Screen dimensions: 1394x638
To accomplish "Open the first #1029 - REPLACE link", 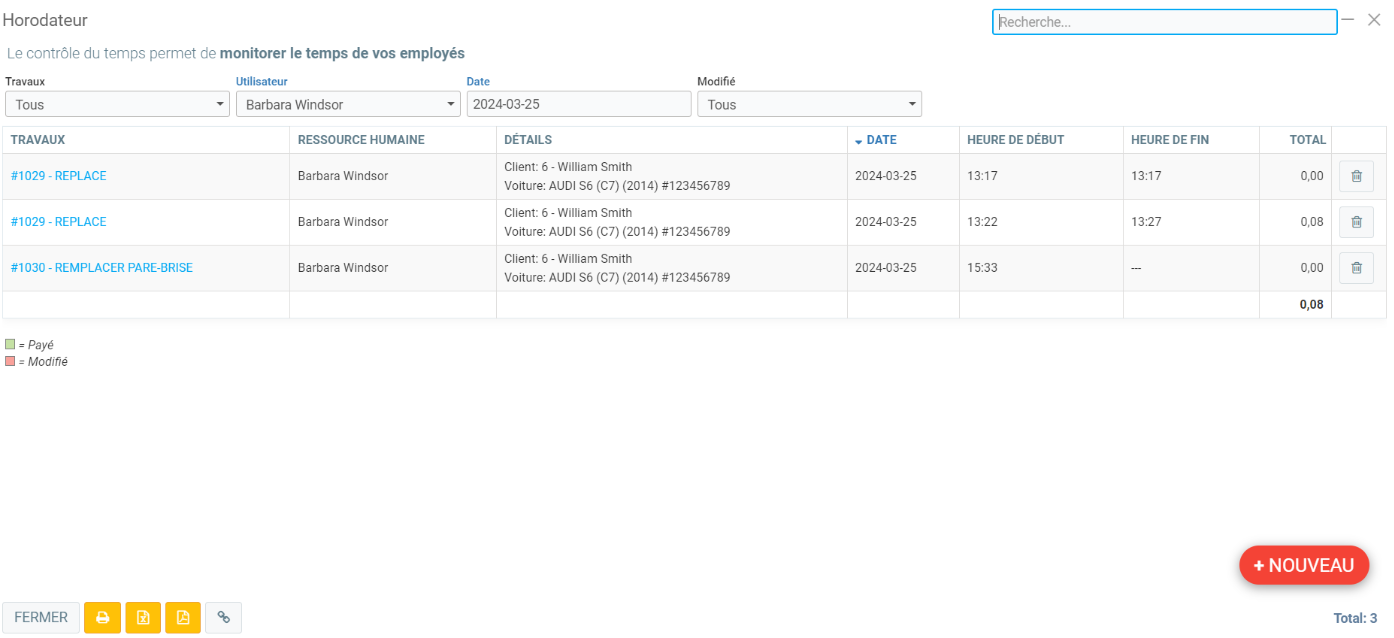I will click(x=58, y=176).
